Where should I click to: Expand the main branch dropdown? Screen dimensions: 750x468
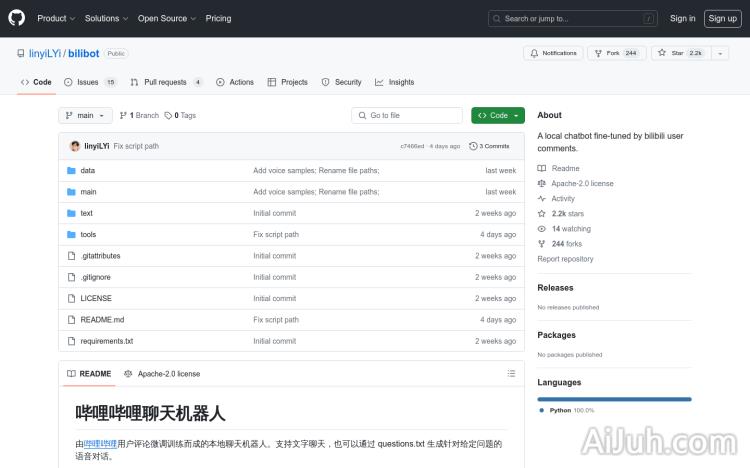[85, 115]
